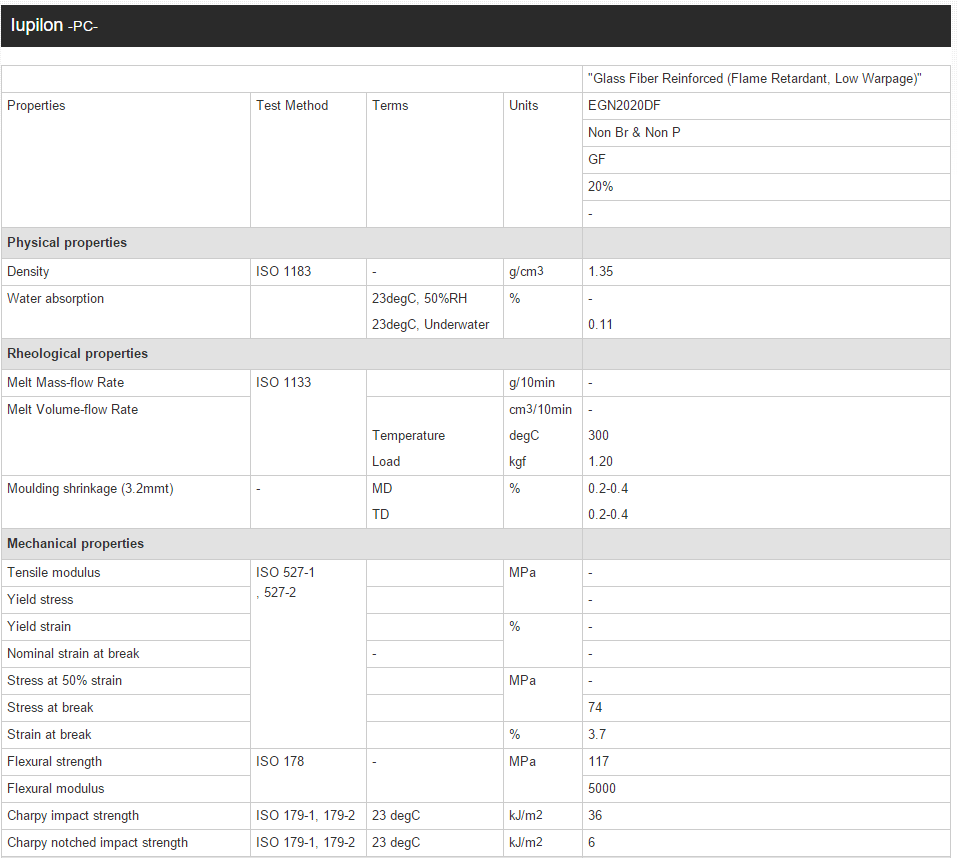Select the stress at break value 74
The height and width of the screenshot is (858, 958).
595,707
